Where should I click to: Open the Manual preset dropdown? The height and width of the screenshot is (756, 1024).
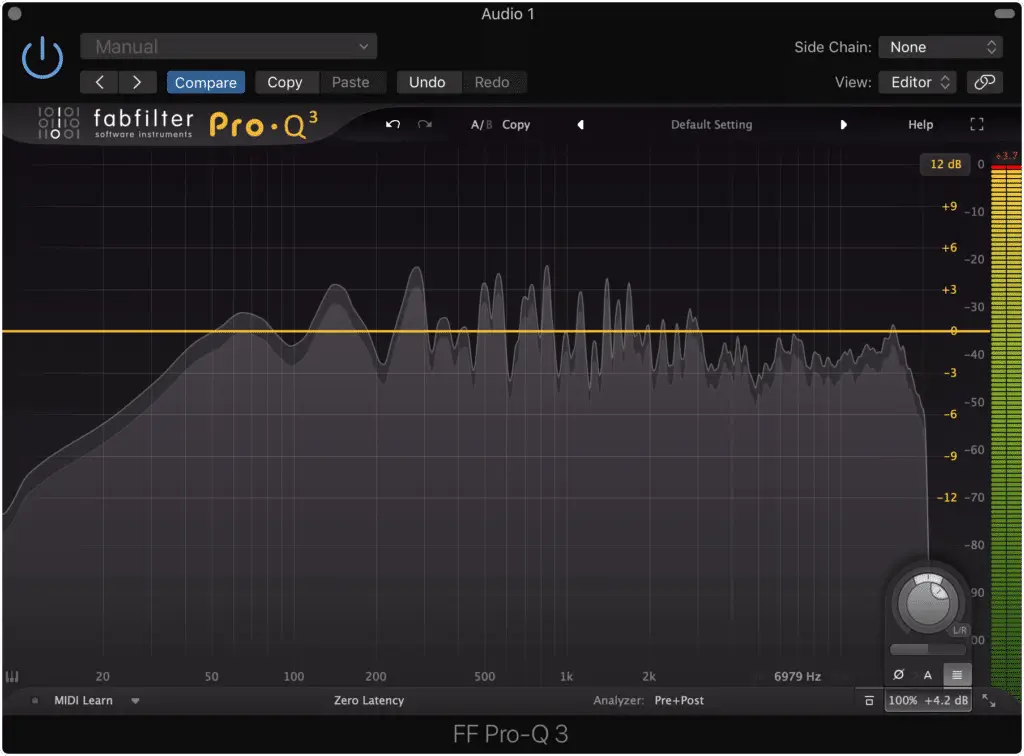[229, 46]
